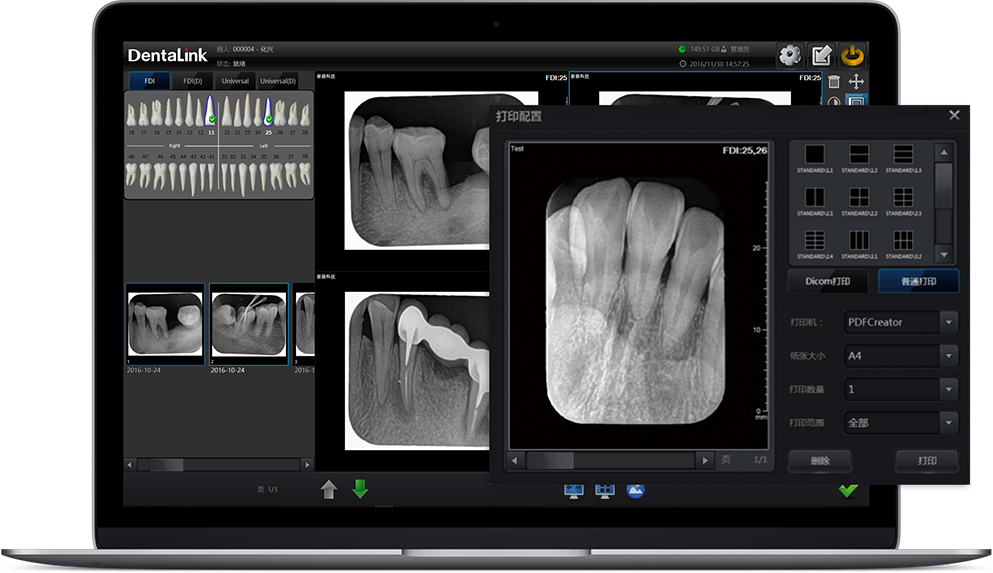
Task: Close the 打印配置 print dialog
Action: click(x=954, y=115)
